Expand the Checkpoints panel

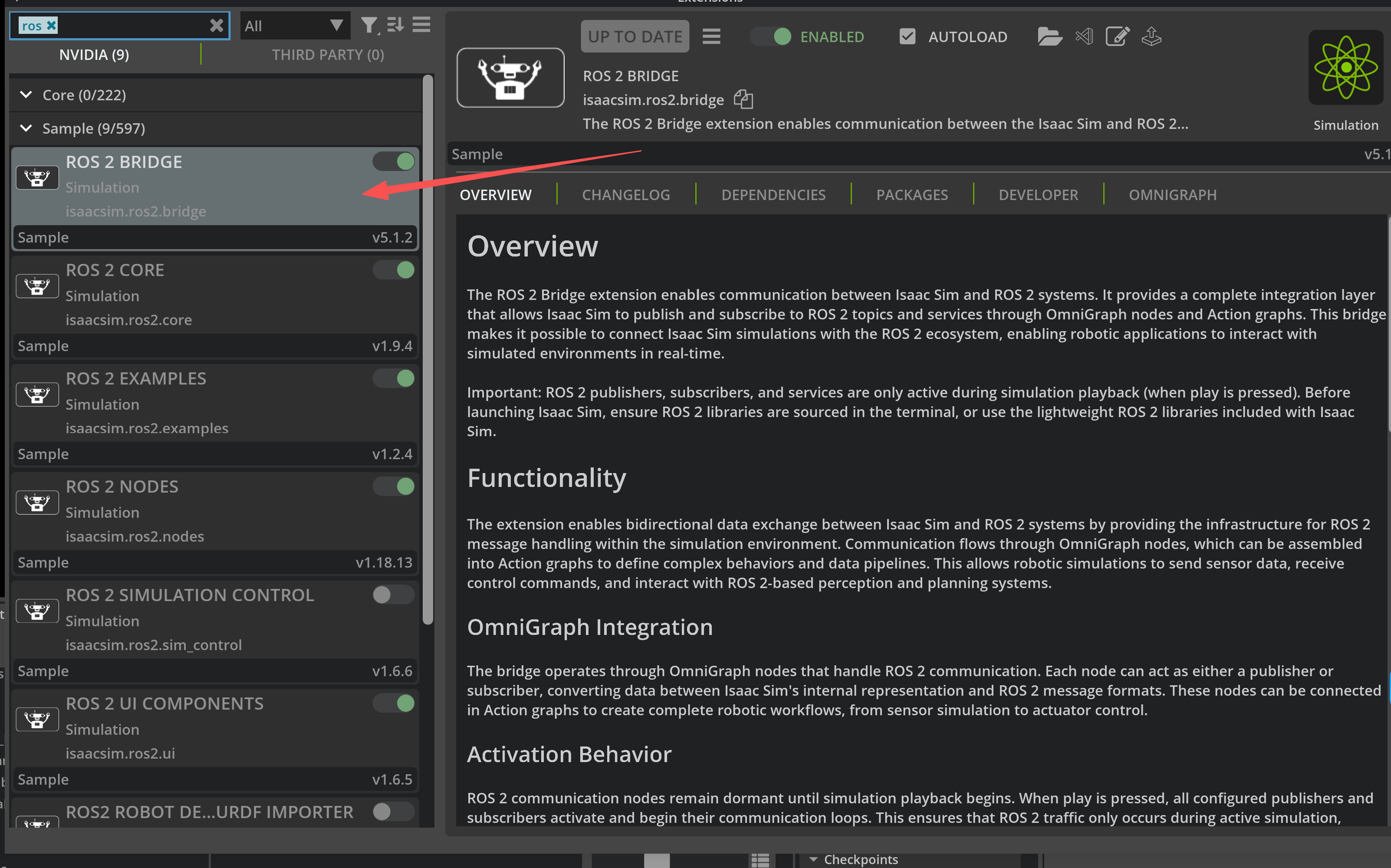click(813, 859)
